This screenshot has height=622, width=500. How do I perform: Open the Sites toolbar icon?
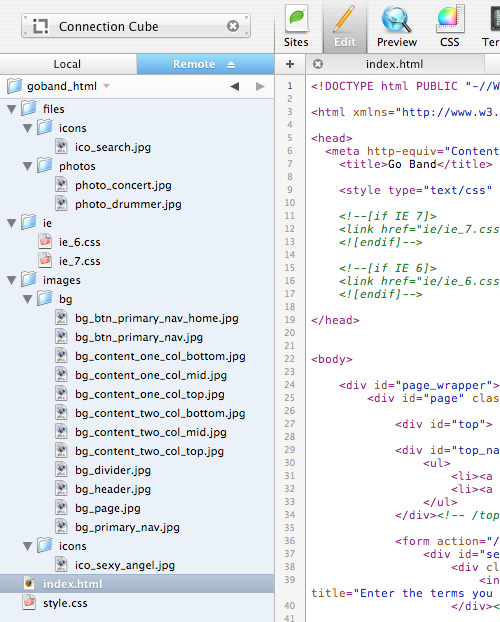coord(296,27)
